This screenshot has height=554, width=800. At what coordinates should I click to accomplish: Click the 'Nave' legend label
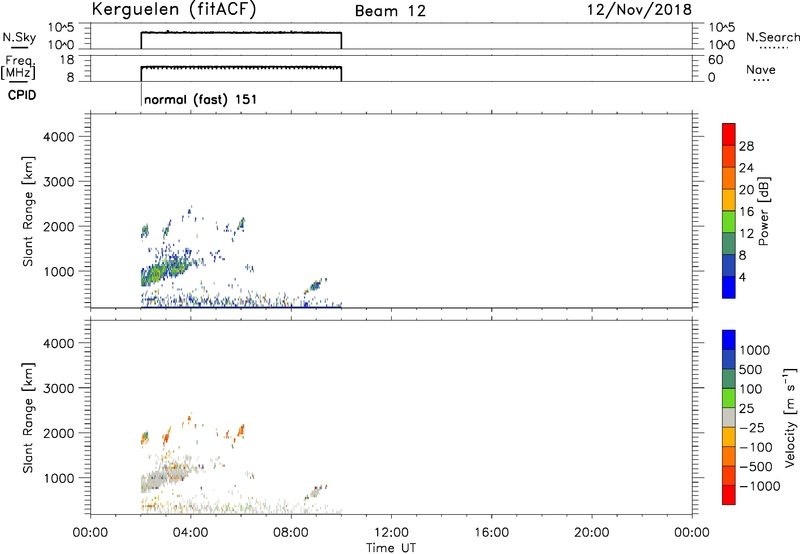click(x=761, y=70)
